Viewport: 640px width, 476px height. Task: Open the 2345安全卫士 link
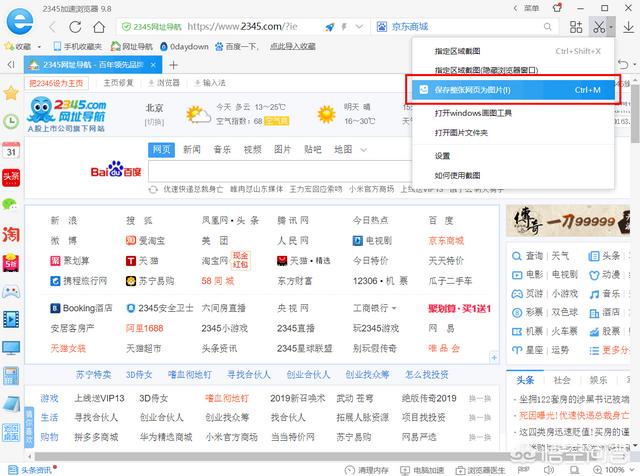point(160,308)
